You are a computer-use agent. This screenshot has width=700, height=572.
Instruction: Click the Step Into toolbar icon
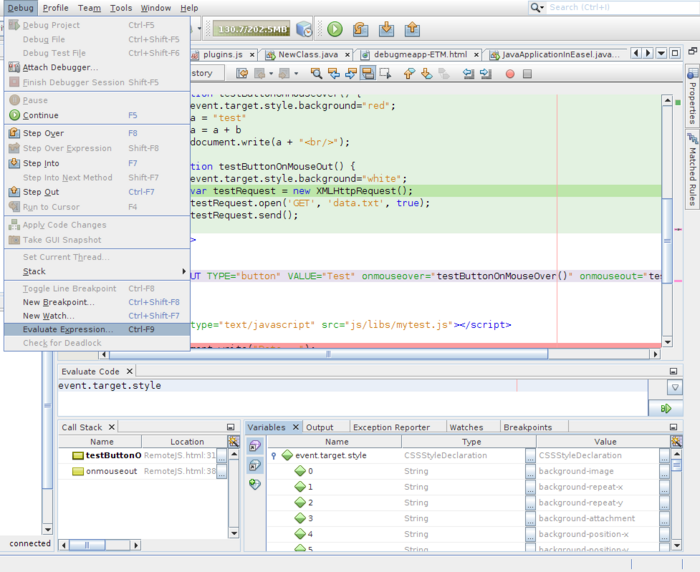[386, 29]
